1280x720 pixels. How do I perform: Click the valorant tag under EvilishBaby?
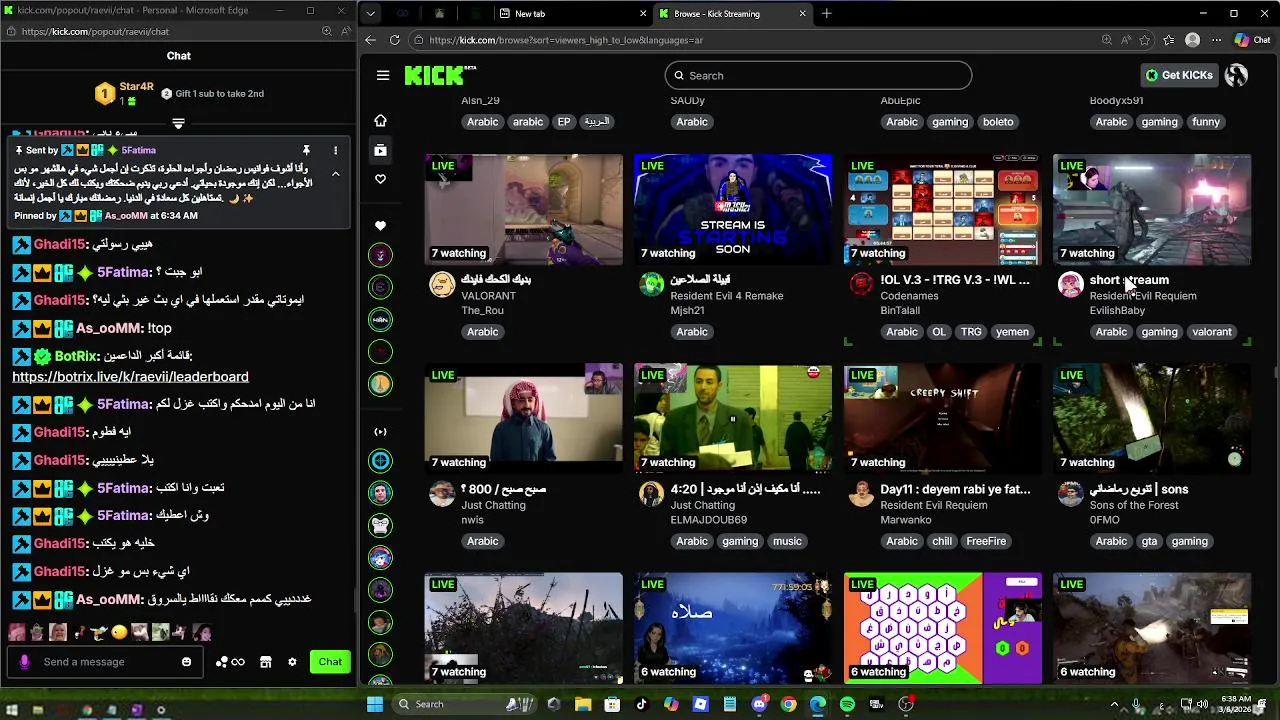click(1211, 332)
